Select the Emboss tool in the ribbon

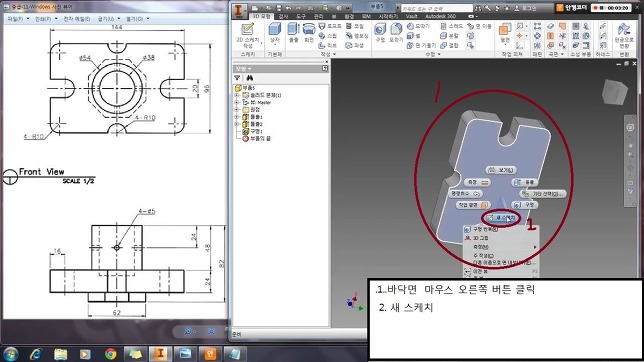(x=357, y=36)
